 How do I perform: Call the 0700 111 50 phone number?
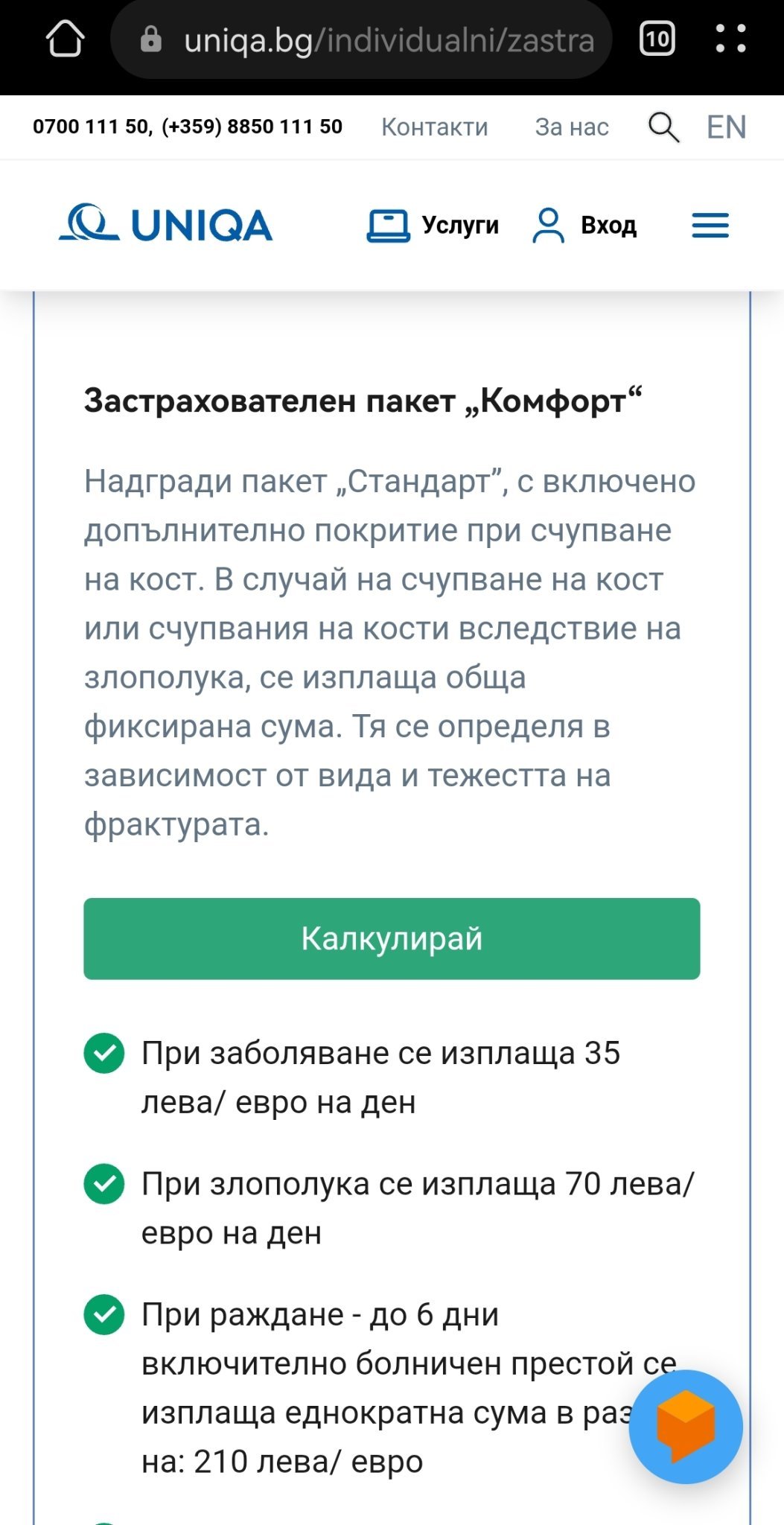click(x=91, y=127)
